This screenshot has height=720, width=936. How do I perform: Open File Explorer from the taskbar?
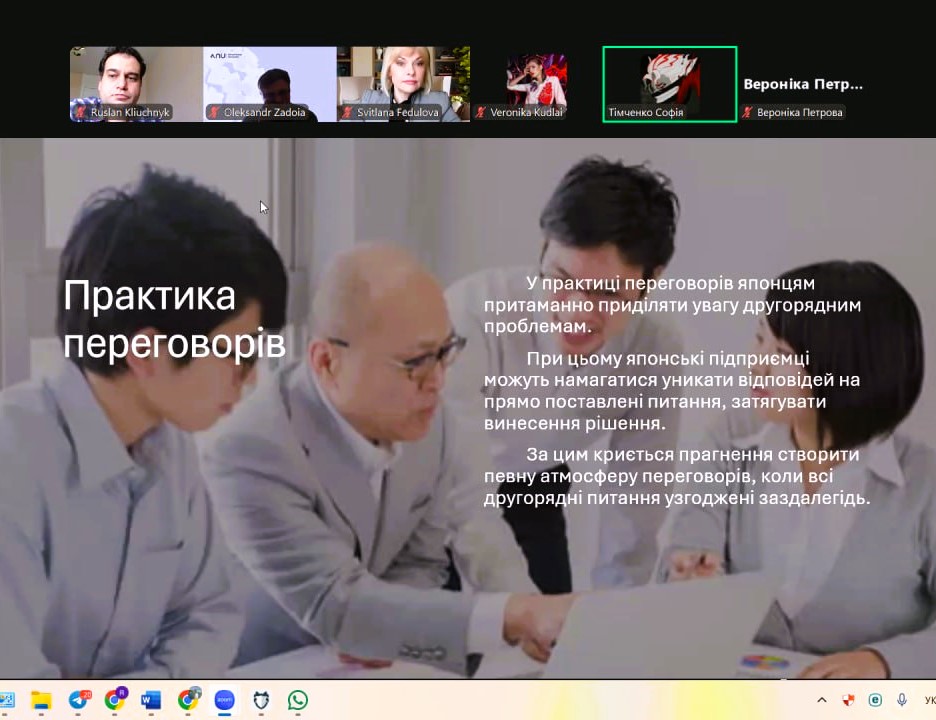click(x=41, y=700)
